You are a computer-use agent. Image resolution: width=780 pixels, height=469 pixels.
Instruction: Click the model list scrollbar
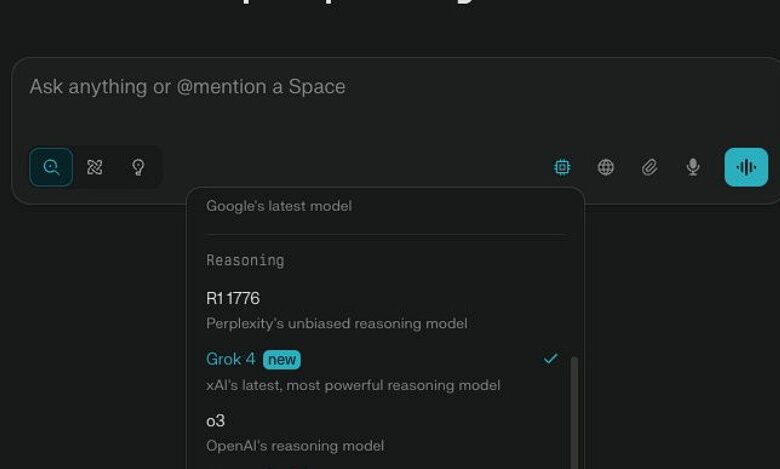[574, 412]
